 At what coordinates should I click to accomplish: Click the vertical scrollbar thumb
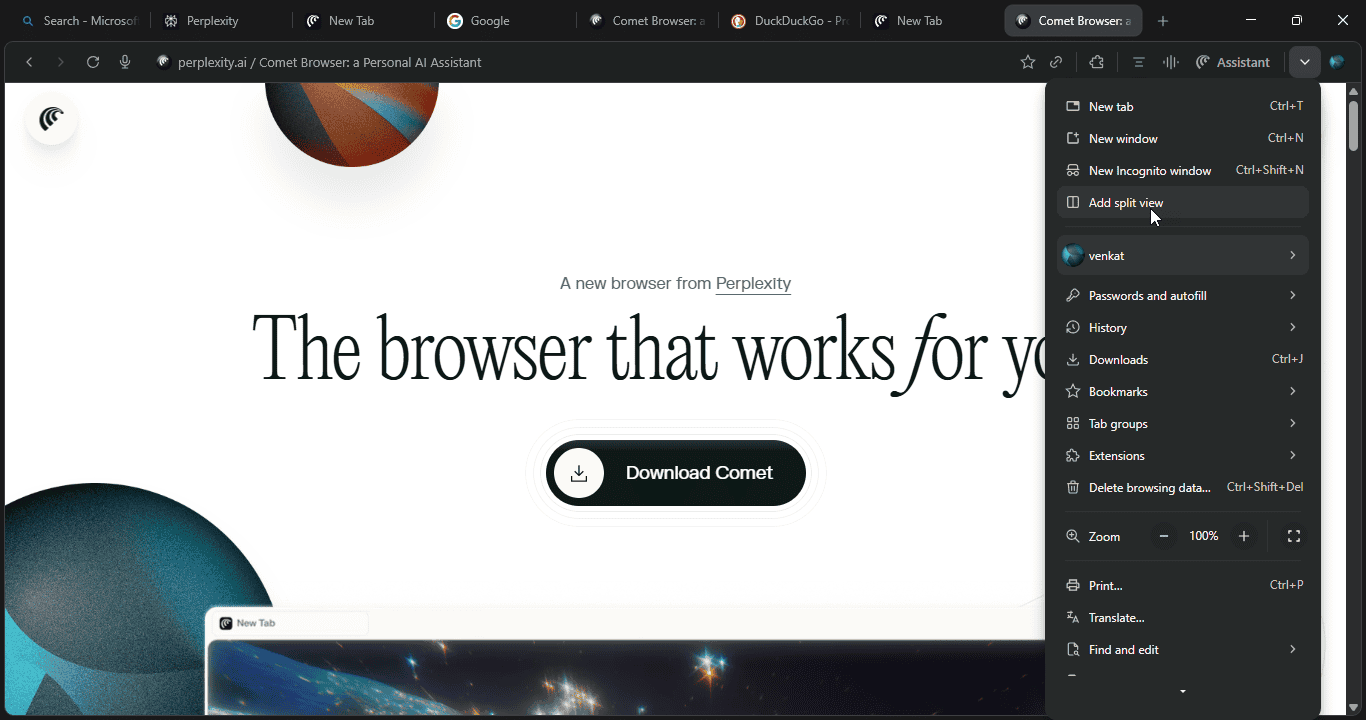click(1352, 125)
